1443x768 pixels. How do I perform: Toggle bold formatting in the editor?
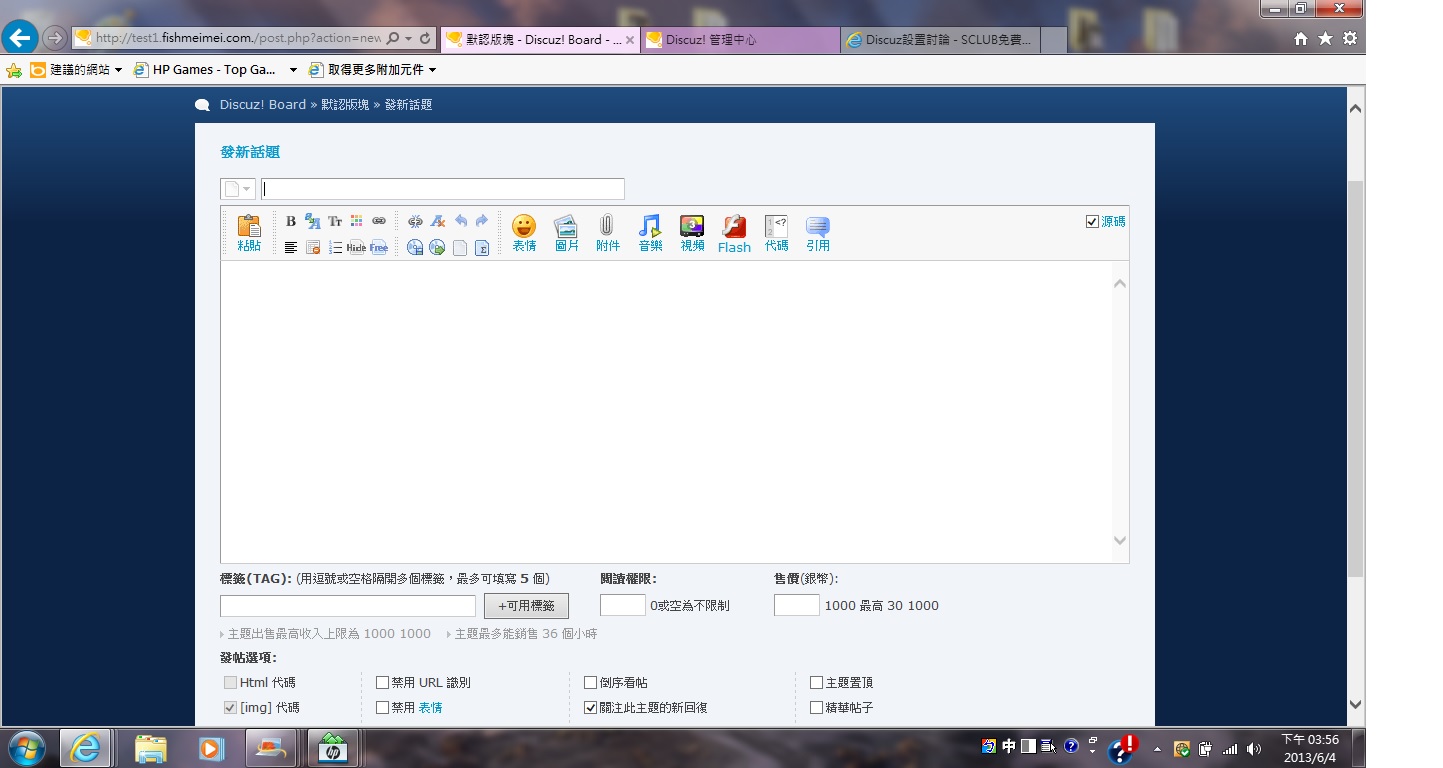[291, 221]
